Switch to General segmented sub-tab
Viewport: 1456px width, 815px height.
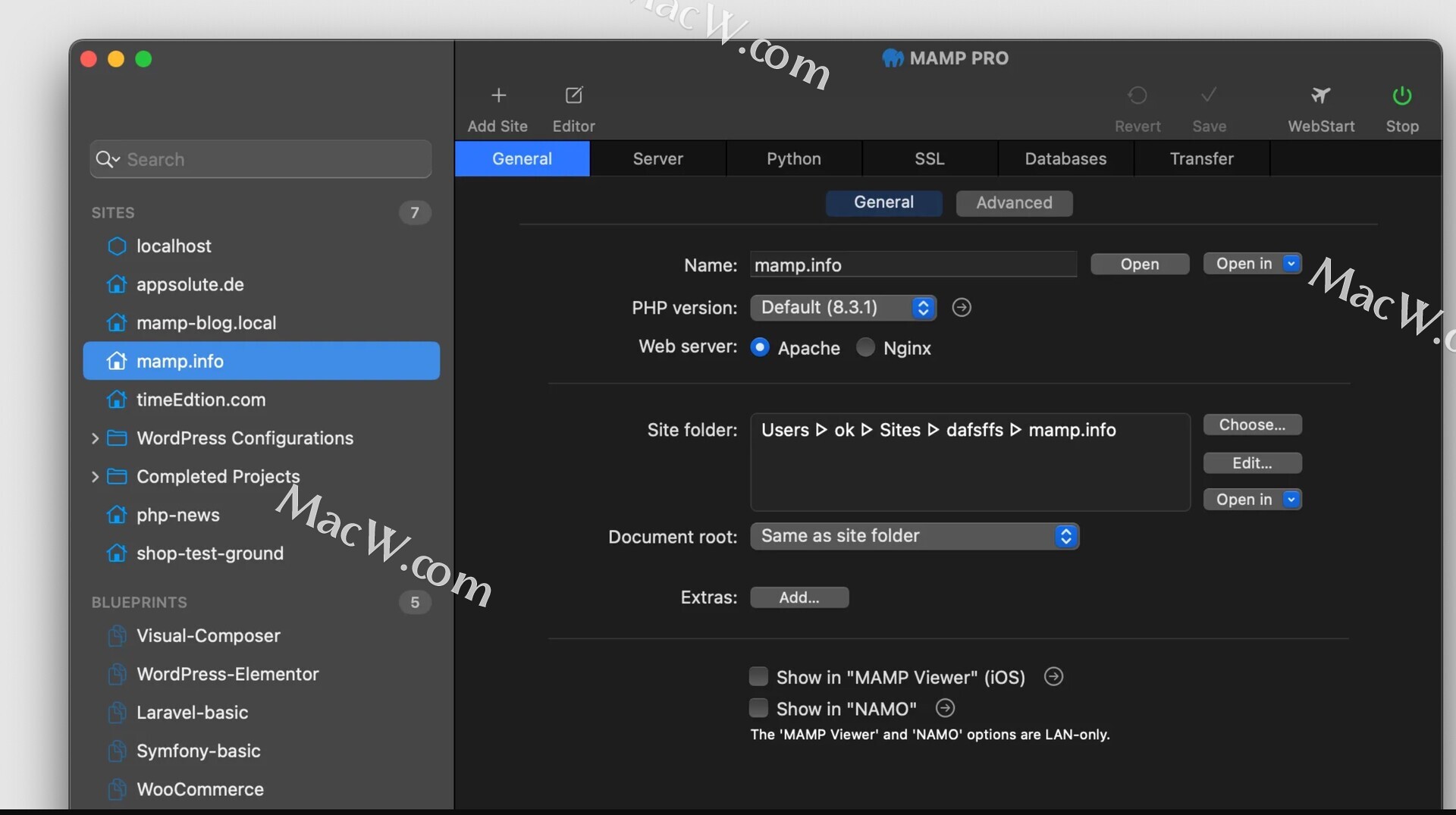883,202
